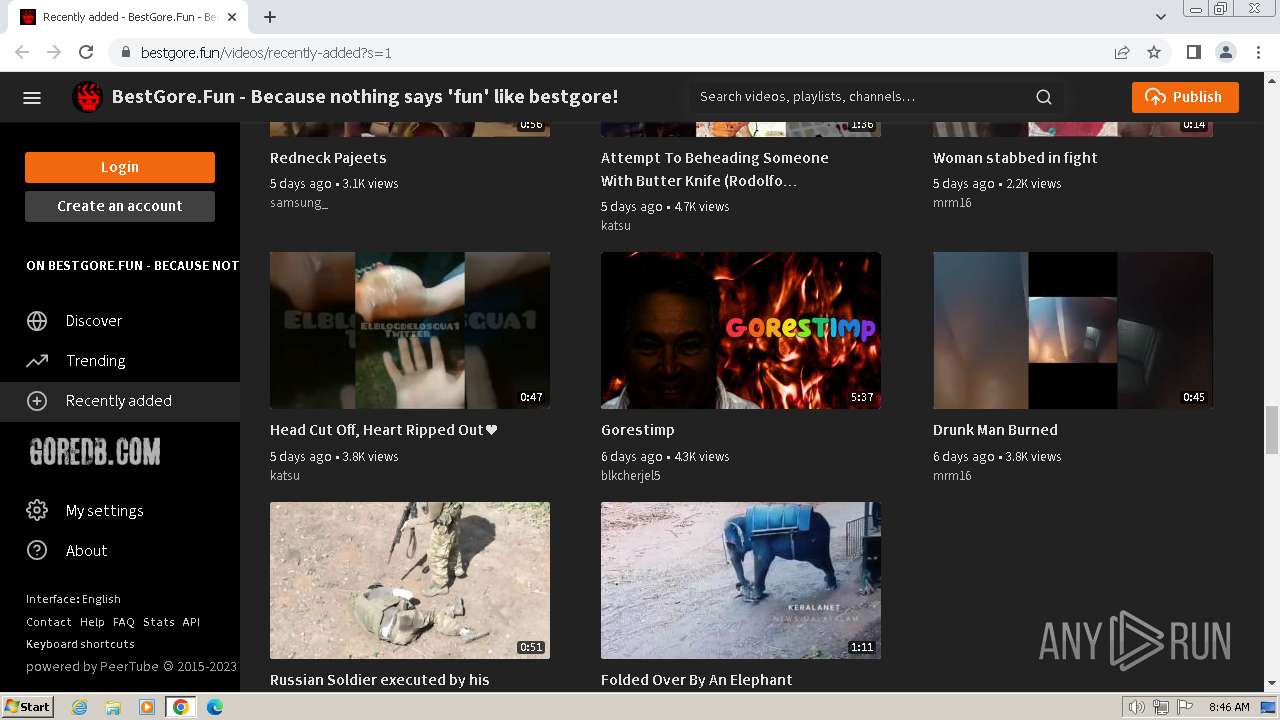The width and height of the screenshot is (1280, 720).
Task: Open Edge from taskbar
Action: click(x=214, y=707)
